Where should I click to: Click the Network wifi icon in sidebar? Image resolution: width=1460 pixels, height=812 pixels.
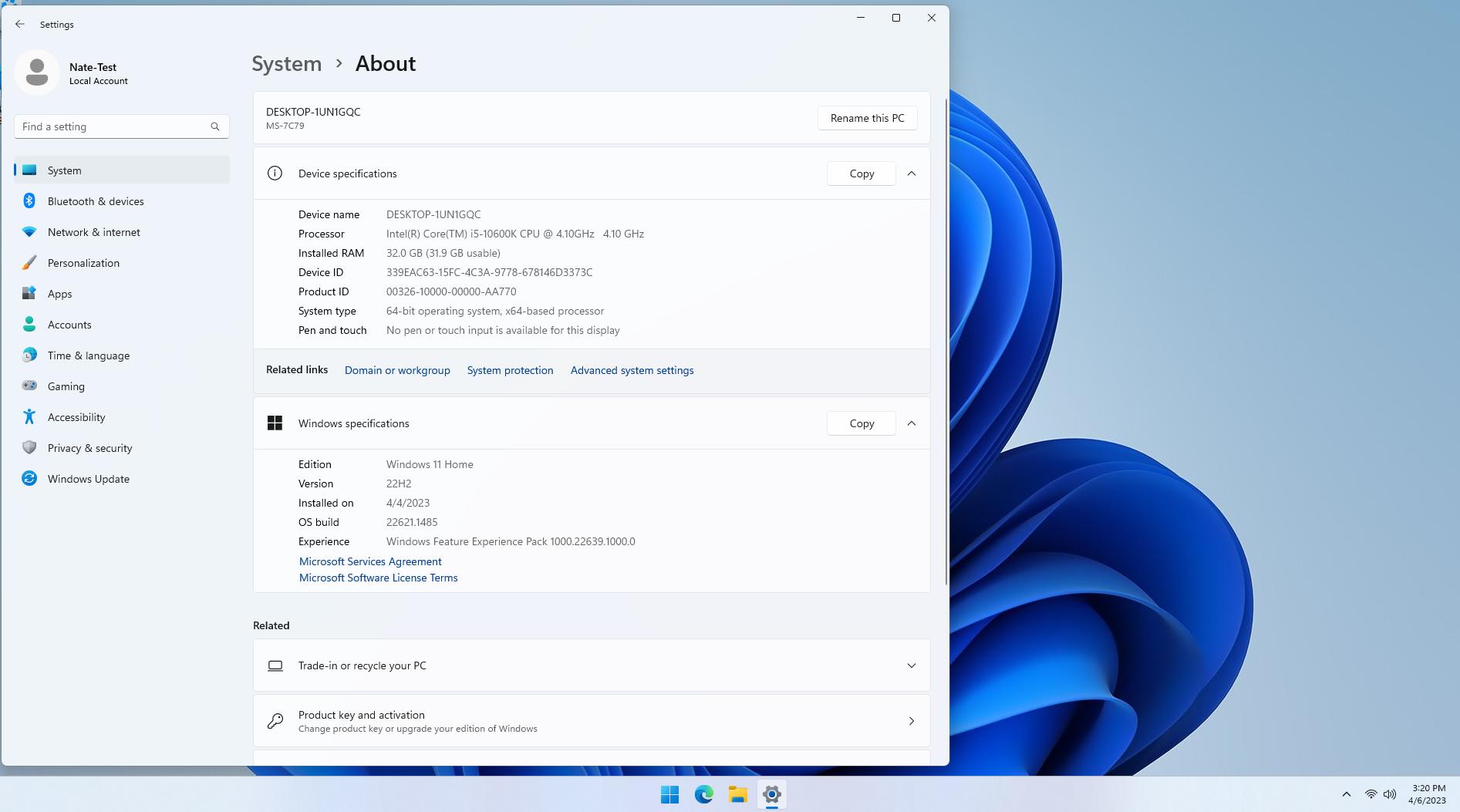tap(29, 231)
